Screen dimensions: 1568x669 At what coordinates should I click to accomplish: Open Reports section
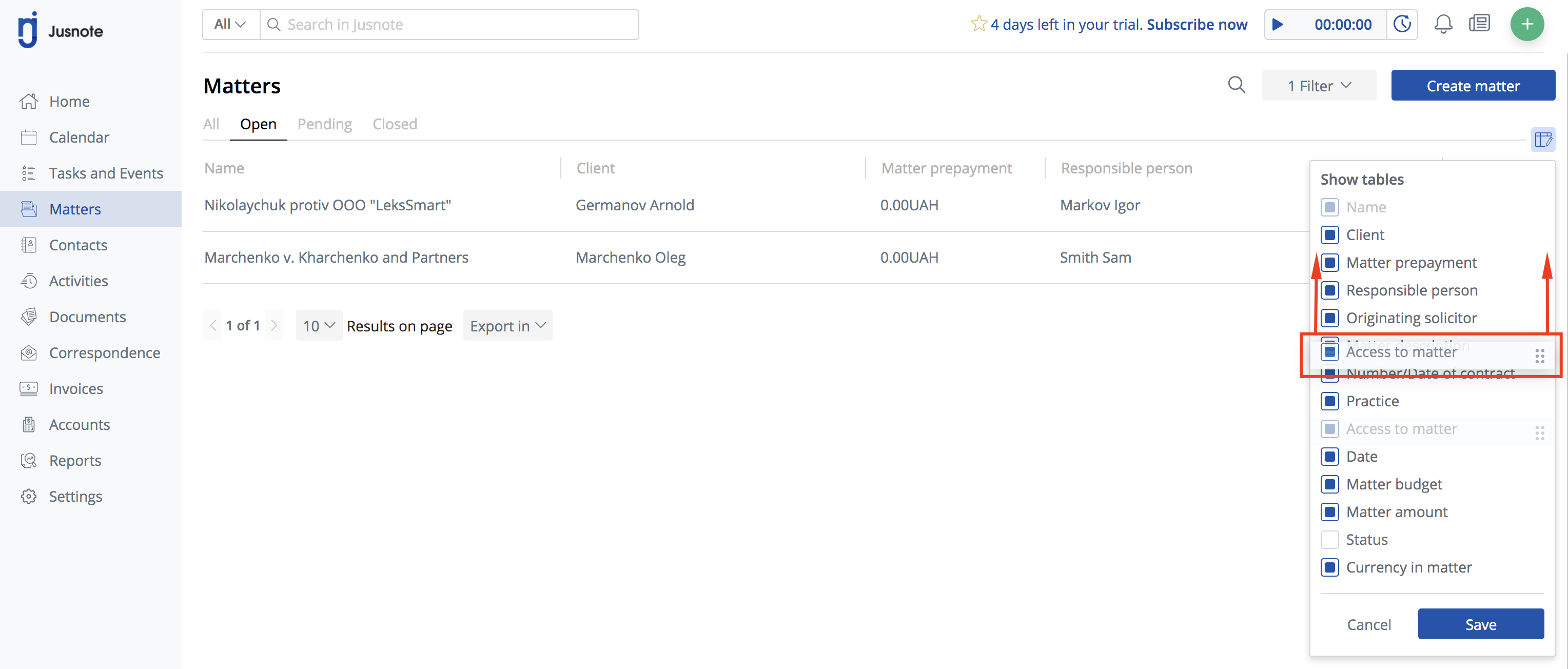coord(75,461)
